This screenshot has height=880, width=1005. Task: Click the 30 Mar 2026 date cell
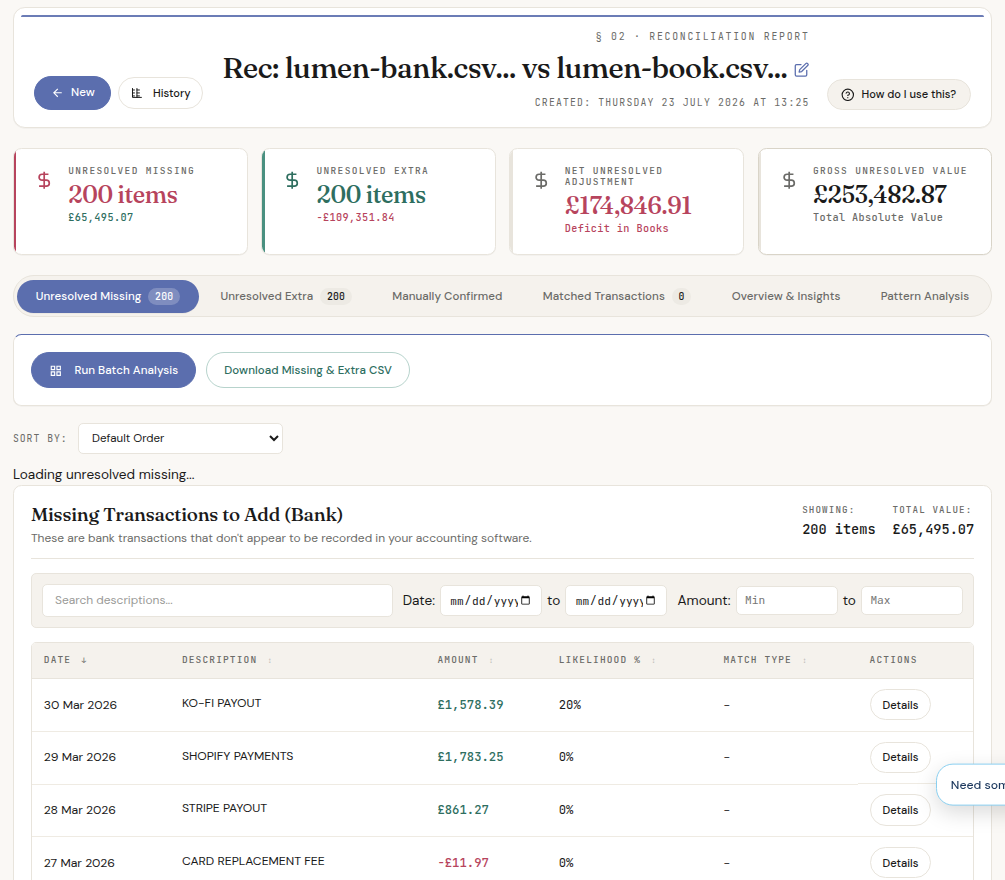[80, 705]
